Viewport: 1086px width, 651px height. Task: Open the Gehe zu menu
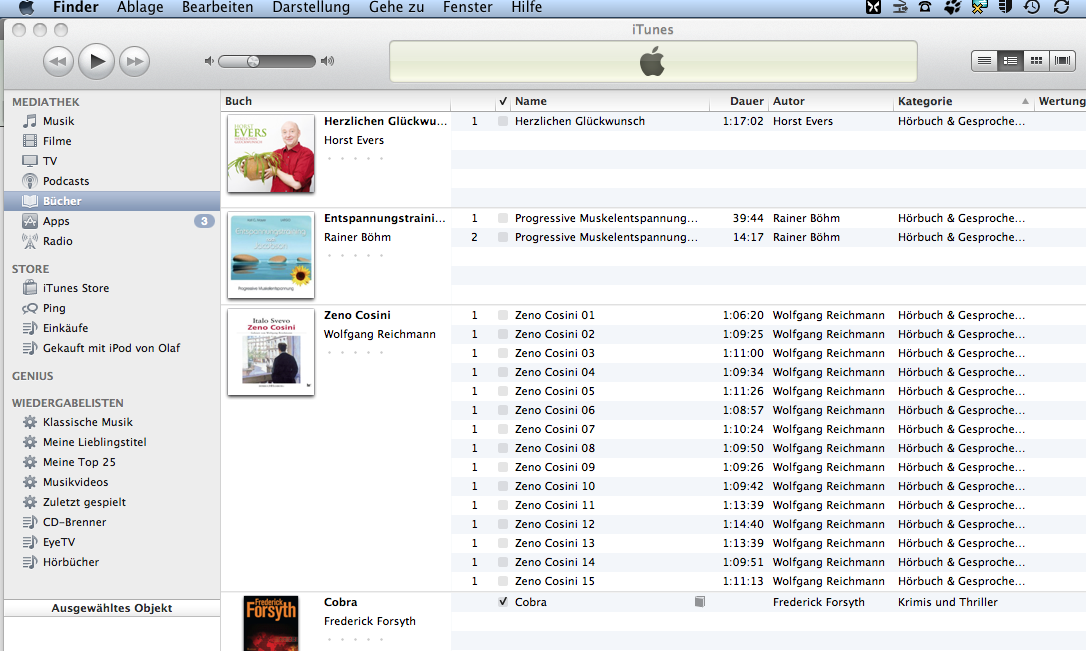396,8
